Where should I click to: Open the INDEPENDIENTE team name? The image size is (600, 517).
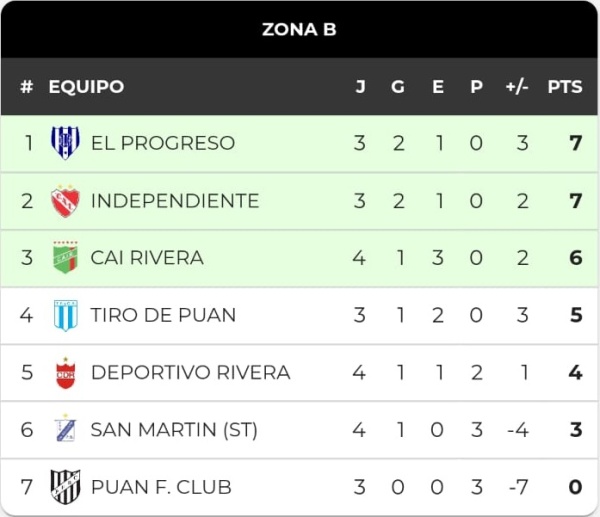(175, 201)
